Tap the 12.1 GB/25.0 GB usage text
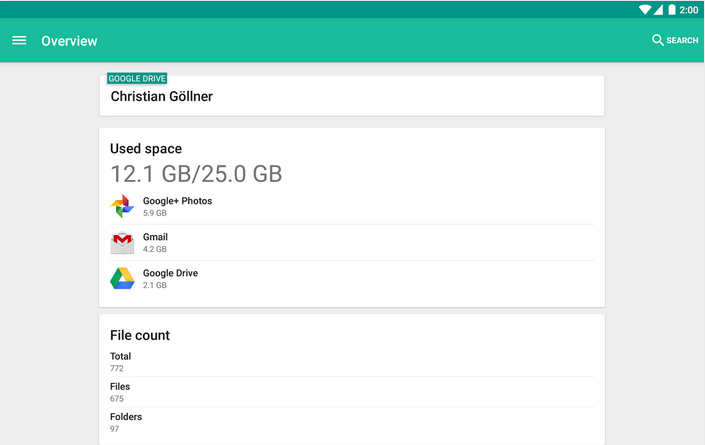The width and height of the screenshot is (705, 445). coord(196,174)
